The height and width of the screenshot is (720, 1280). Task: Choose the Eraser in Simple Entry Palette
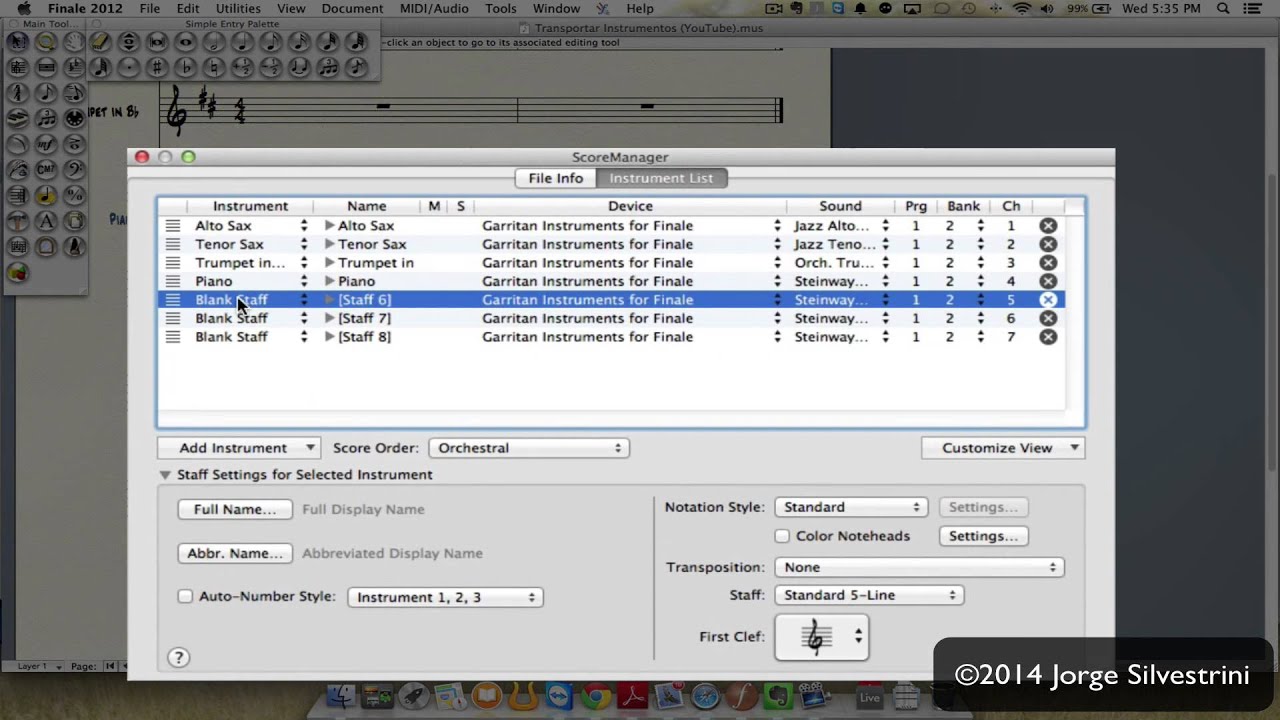pyautogui.click(x=99, y=41)
